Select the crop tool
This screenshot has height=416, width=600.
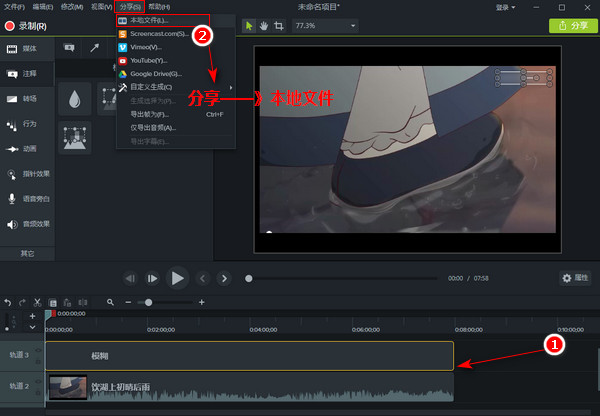(279, 26)
